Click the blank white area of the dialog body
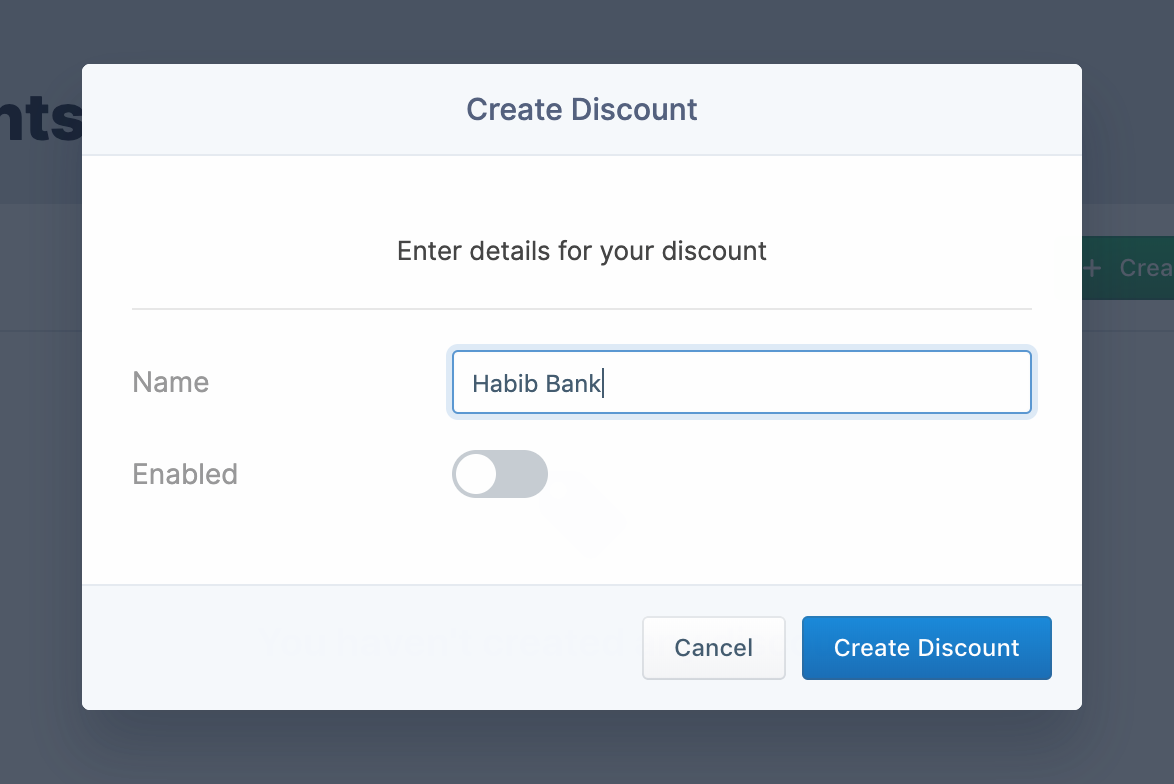The height and width of the screenshot is (784, 1174). (800, 520)
